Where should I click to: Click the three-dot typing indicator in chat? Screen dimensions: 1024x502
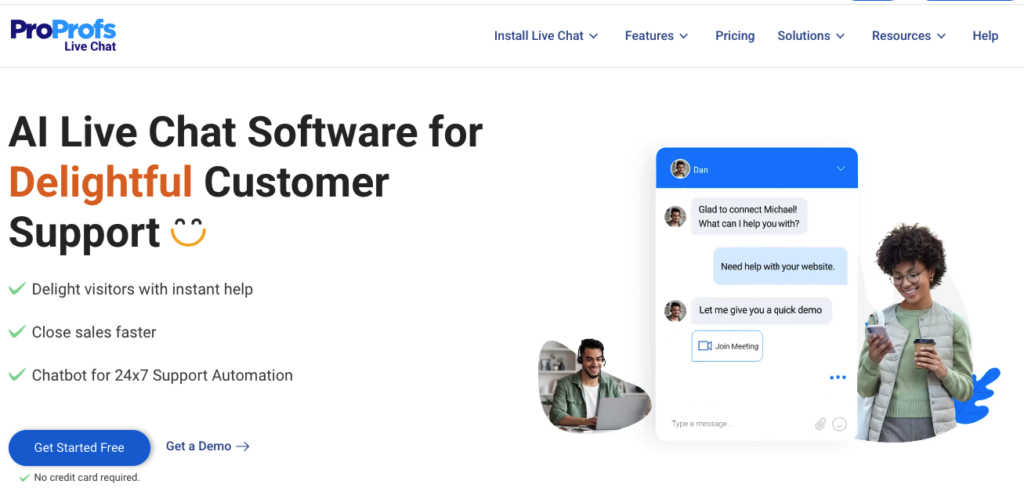pos(837,378)
